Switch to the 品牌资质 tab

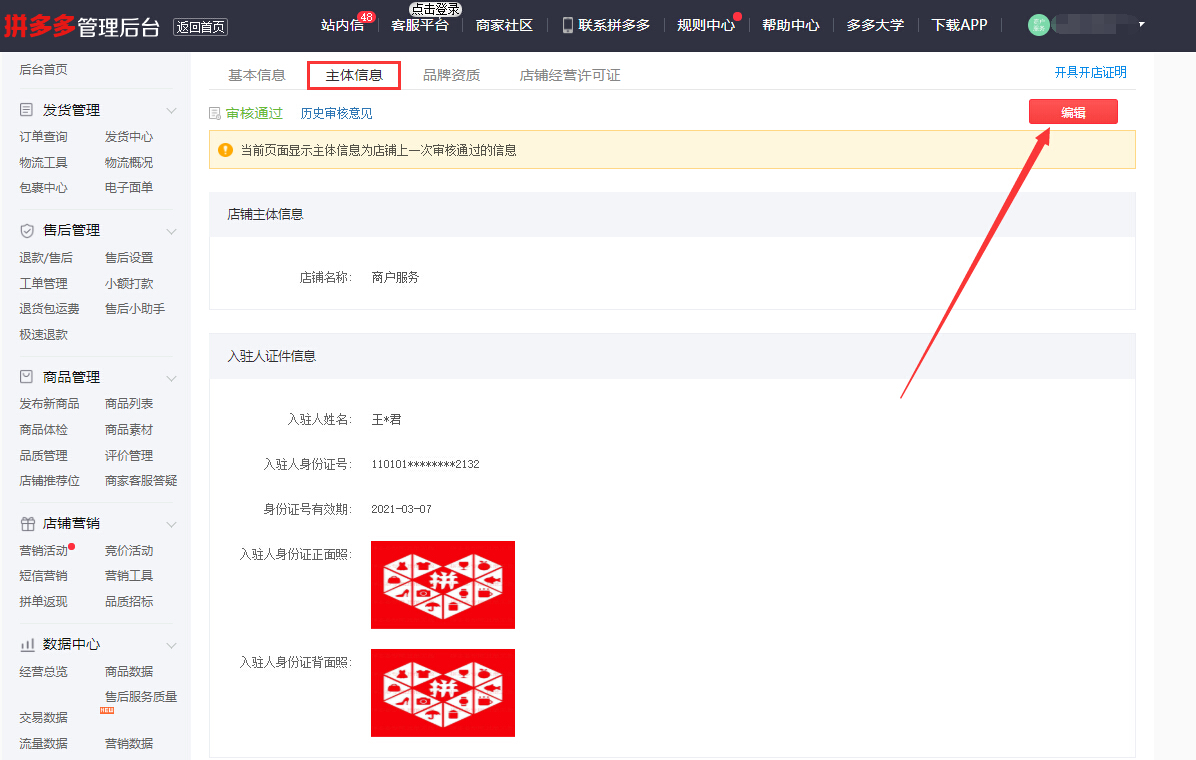point(452,75)
